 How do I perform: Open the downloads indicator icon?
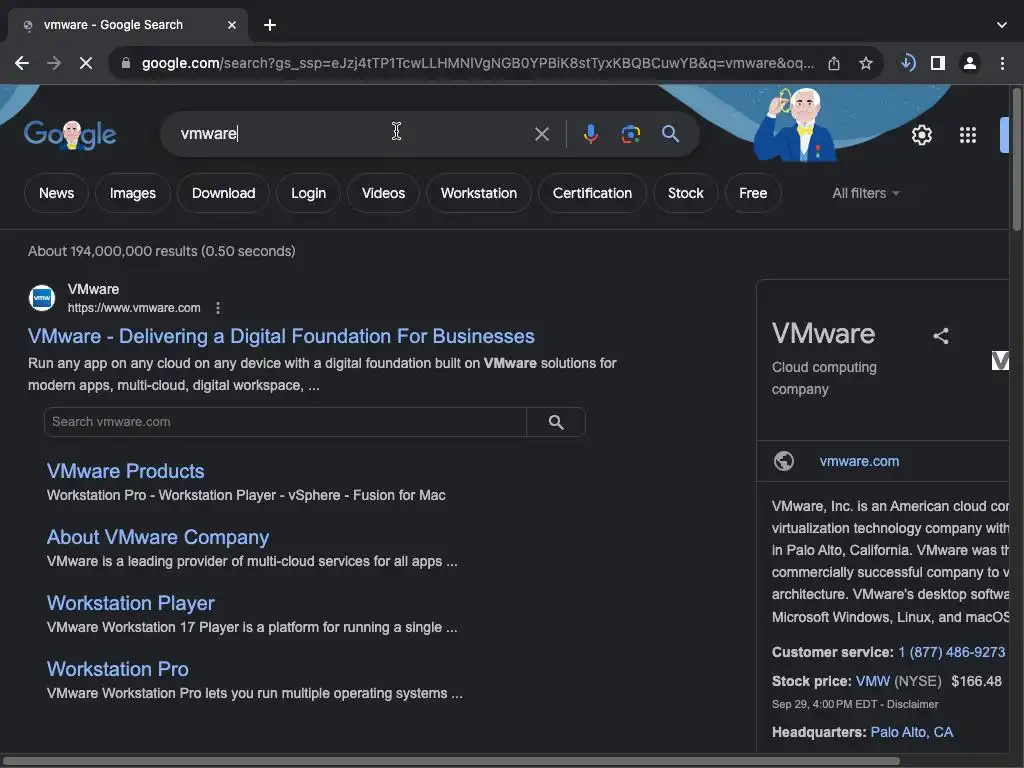point(908,63)
